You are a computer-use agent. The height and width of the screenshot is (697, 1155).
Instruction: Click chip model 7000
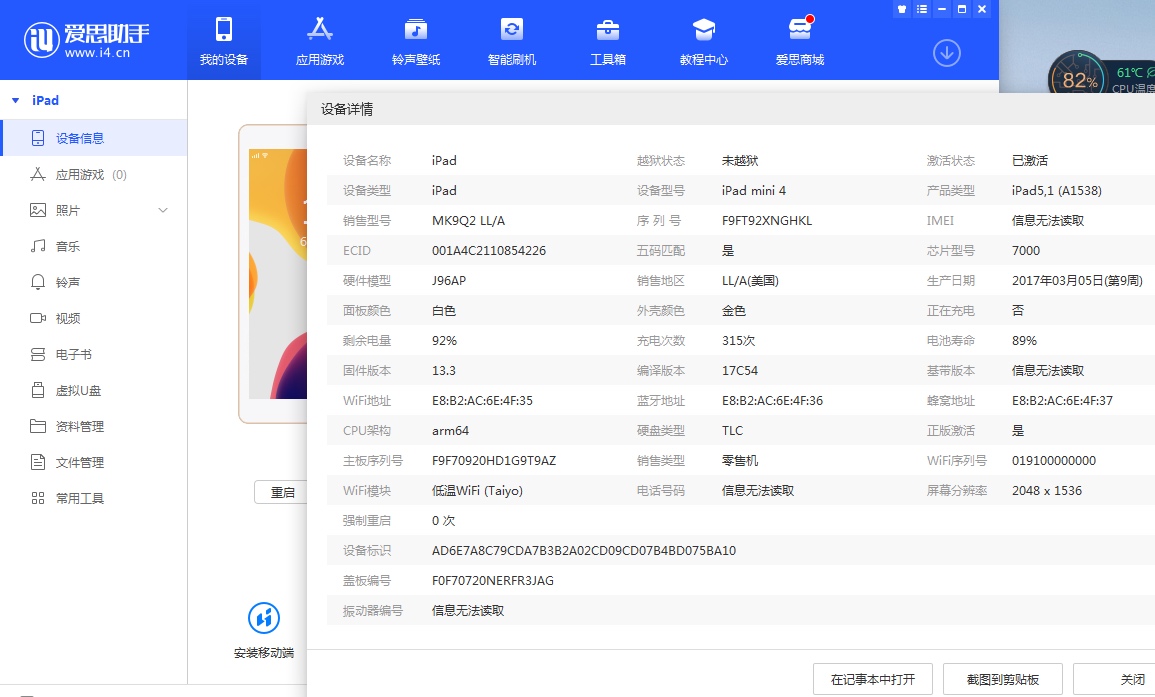click(1026, 251)
